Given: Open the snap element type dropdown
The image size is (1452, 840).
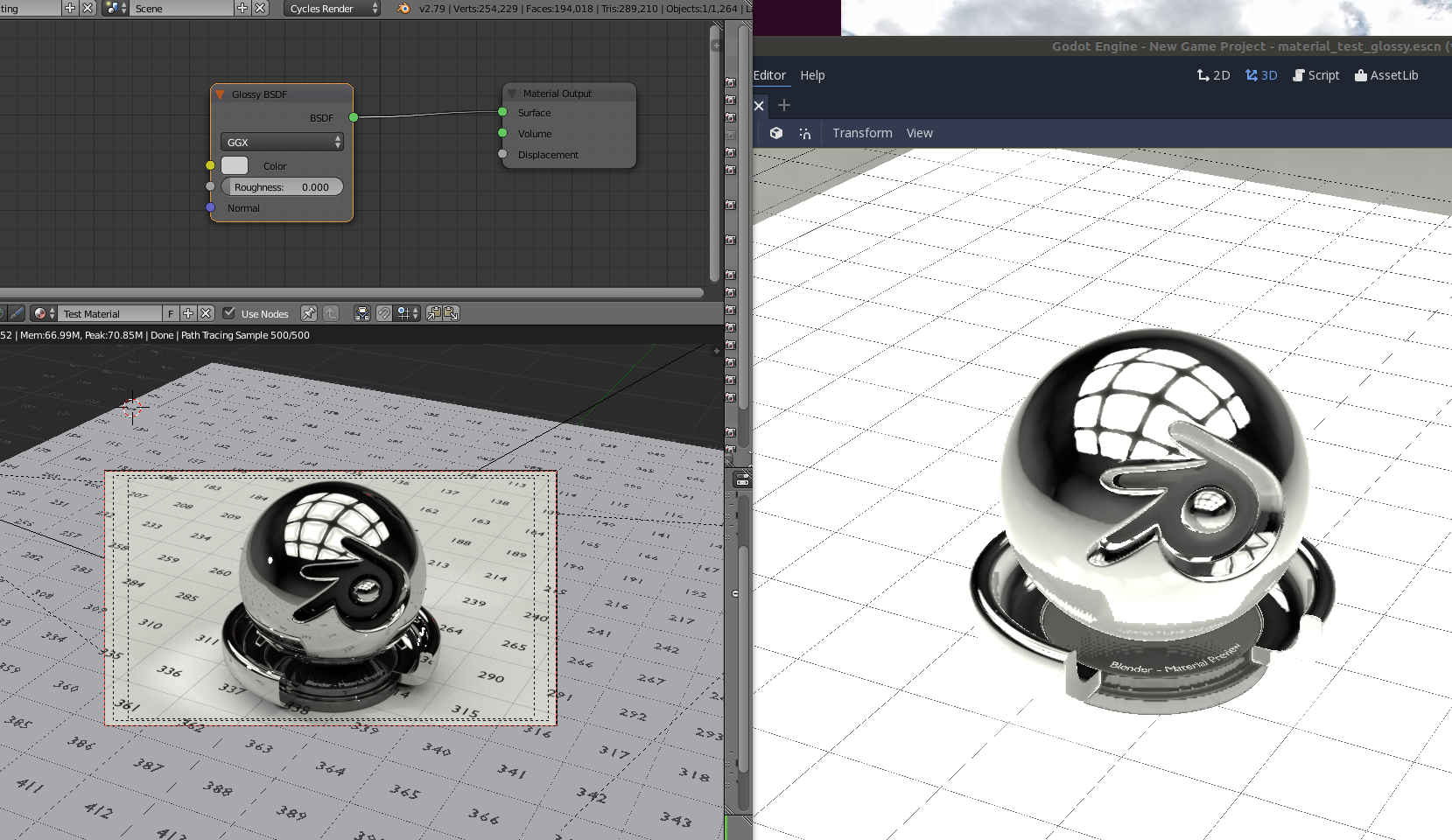Looking at the screenshot, I should [408, 313].
